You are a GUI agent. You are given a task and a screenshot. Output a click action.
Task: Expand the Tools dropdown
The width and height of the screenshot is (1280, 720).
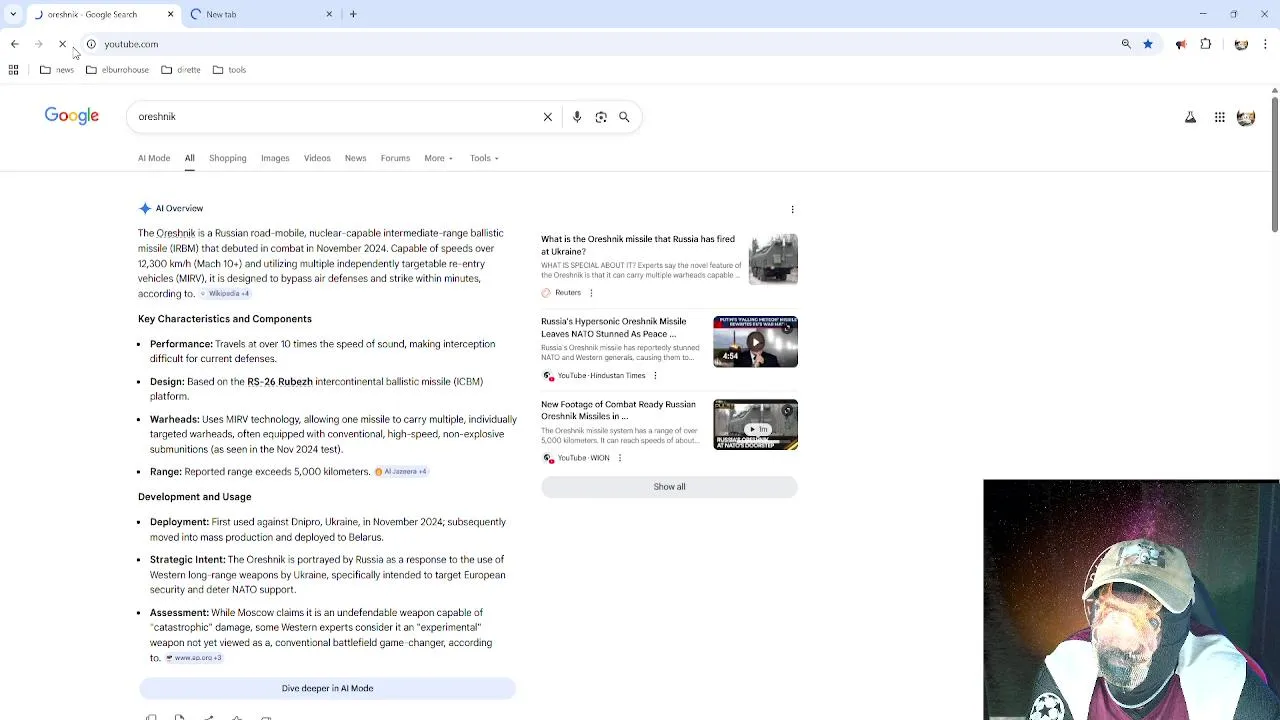(485, 158)
